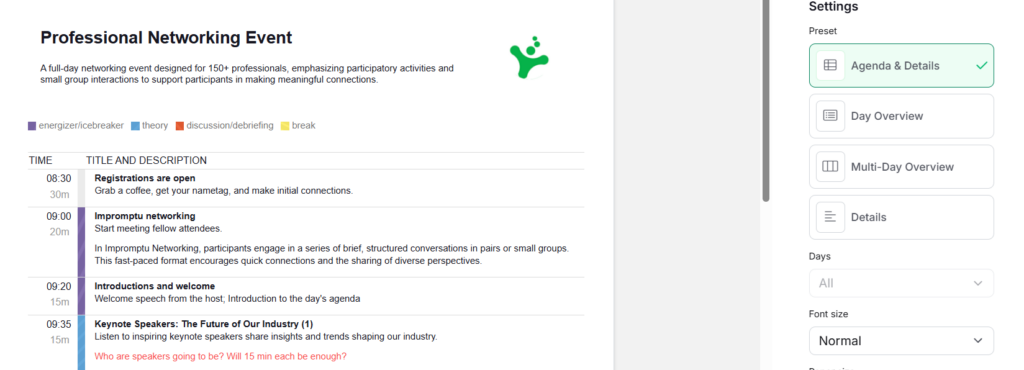The width and height of the screenshot is (1024, 370).
Task: Click the red speakers comment note
Action: 221,356
